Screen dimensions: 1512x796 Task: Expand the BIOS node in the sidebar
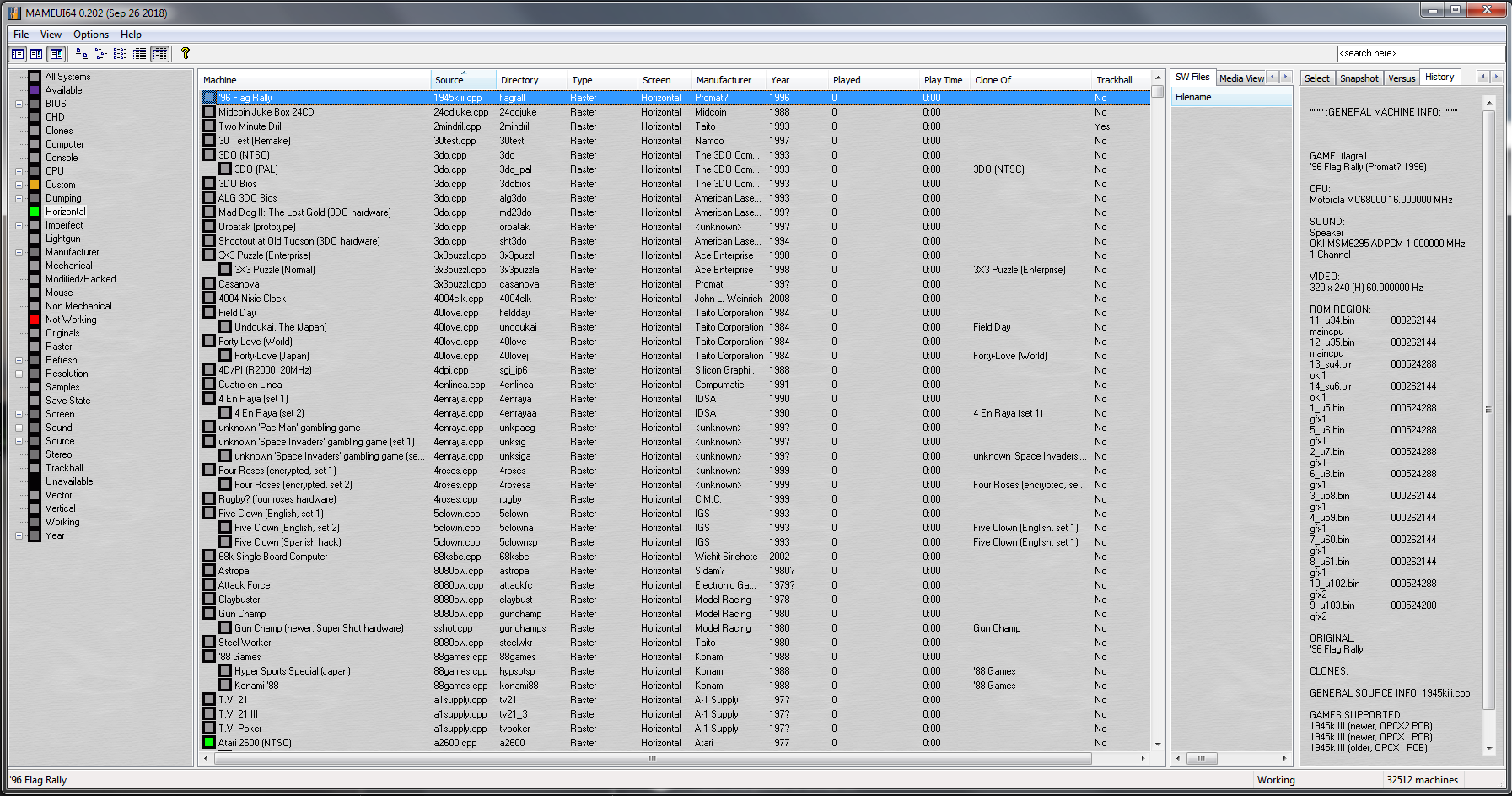19,103
